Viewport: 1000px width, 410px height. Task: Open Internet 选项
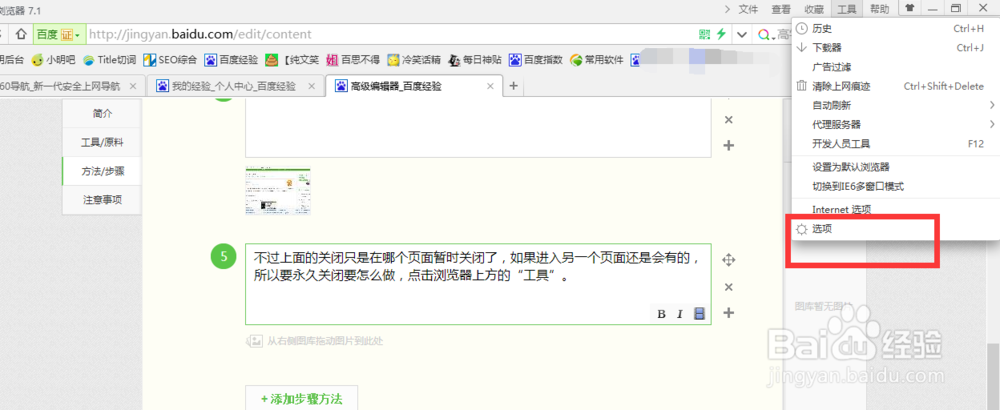tap(895, 209)
